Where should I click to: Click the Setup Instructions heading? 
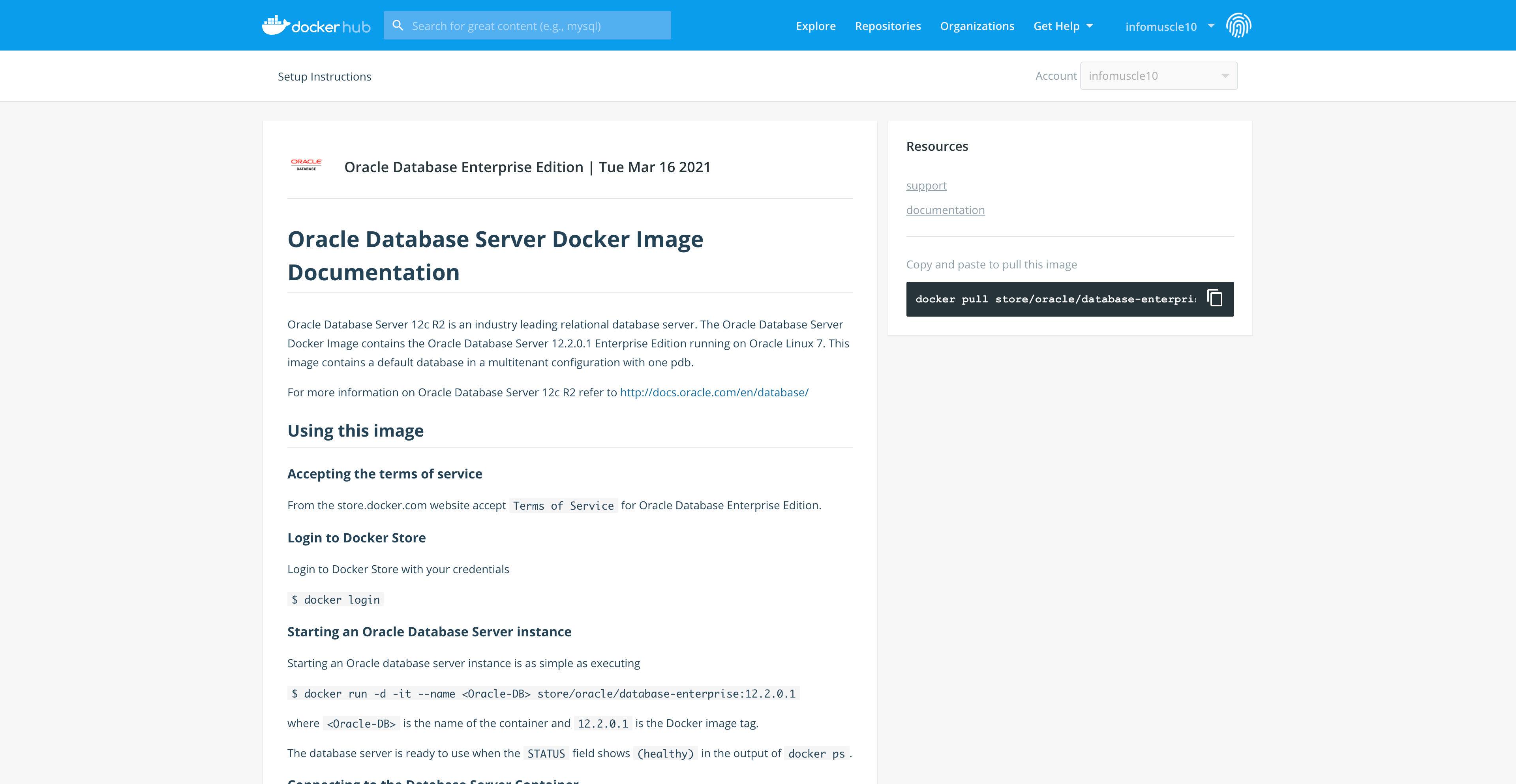point(324,77)
